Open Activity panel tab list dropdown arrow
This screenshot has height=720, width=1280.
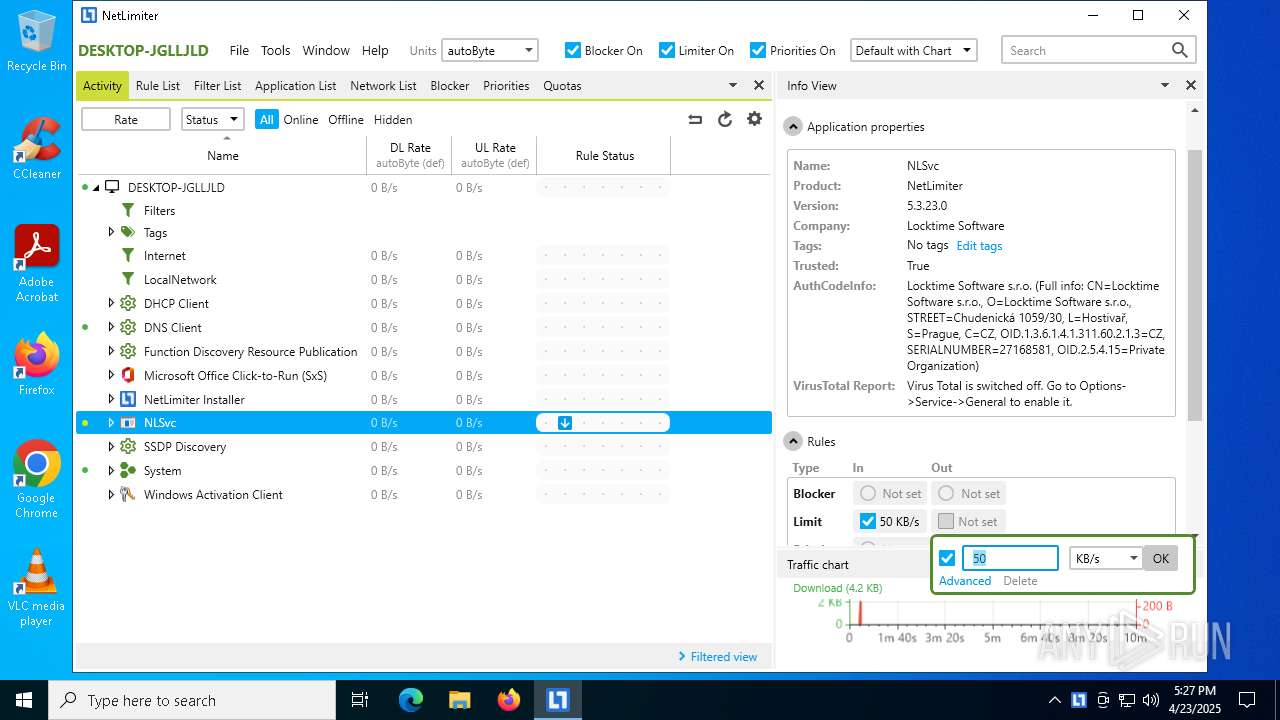733,86
